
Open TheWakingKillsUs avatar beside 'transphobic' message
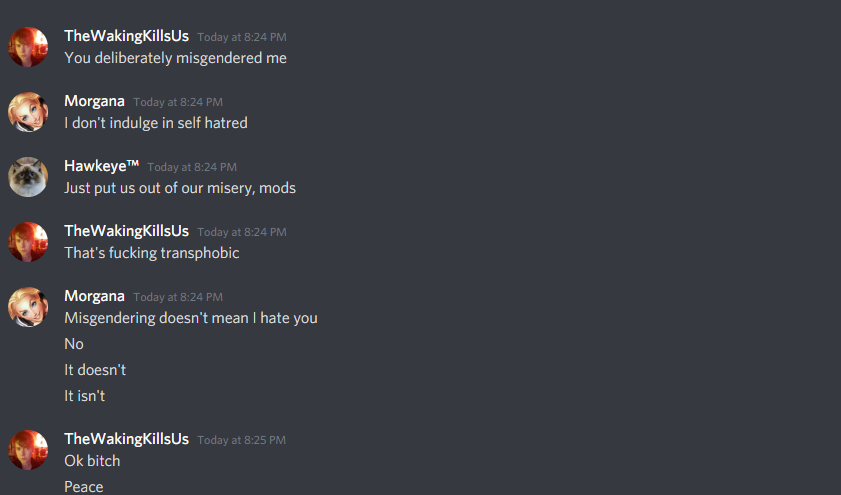[x=28, y=242]
